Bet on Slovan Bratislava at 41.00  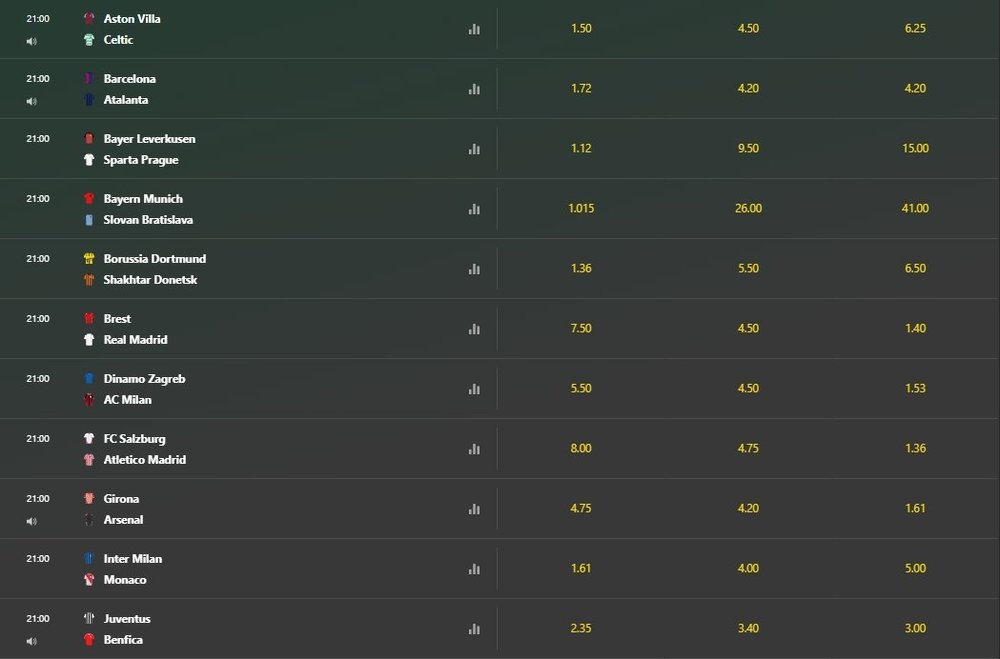[915, 208]
